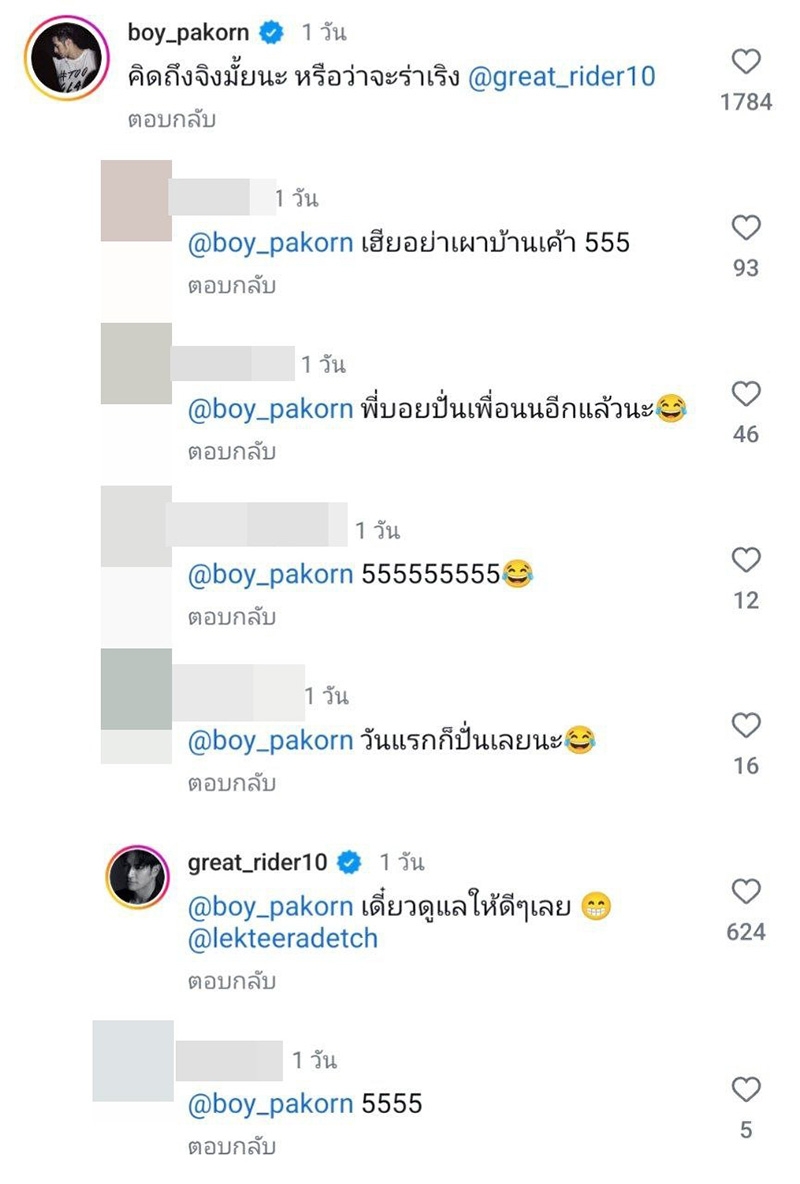Tap ตอบกลับ under the เฮียอย่าเผาบ้านเค้า comment

pos(232,285)
